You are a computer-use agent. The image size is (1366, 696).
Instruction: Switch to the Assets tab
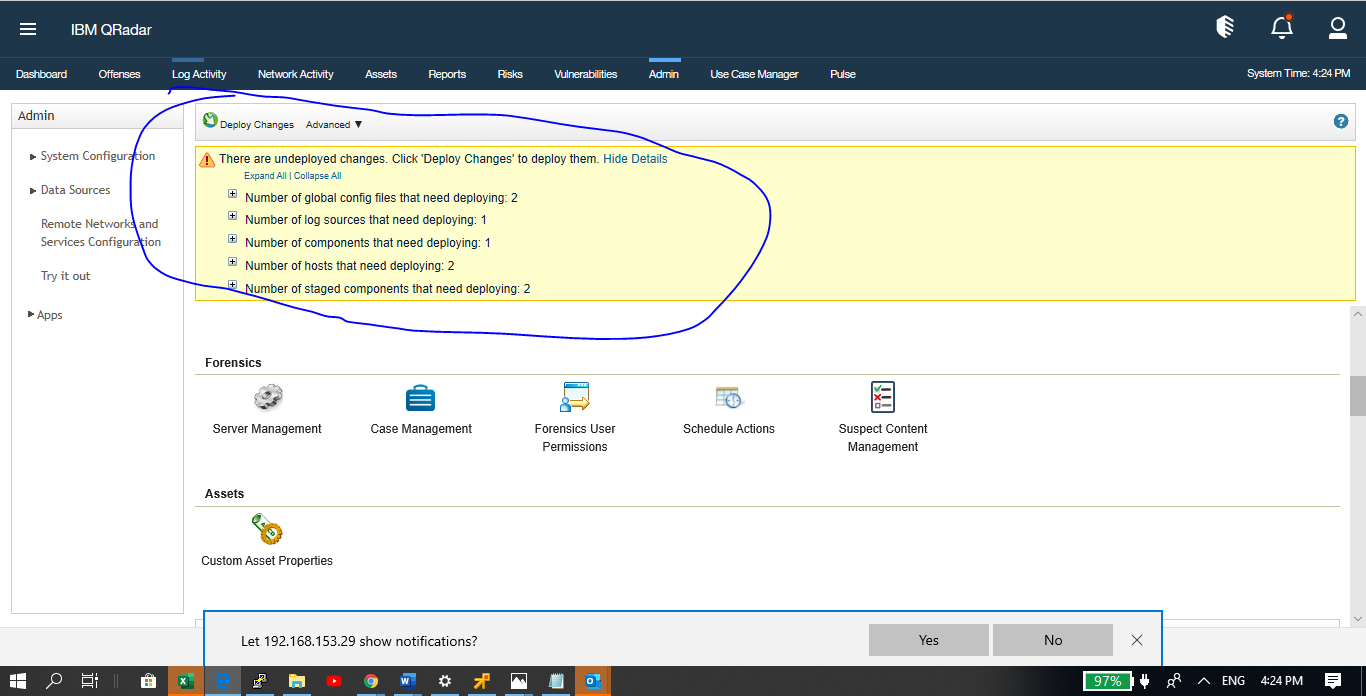pos(381,74)
